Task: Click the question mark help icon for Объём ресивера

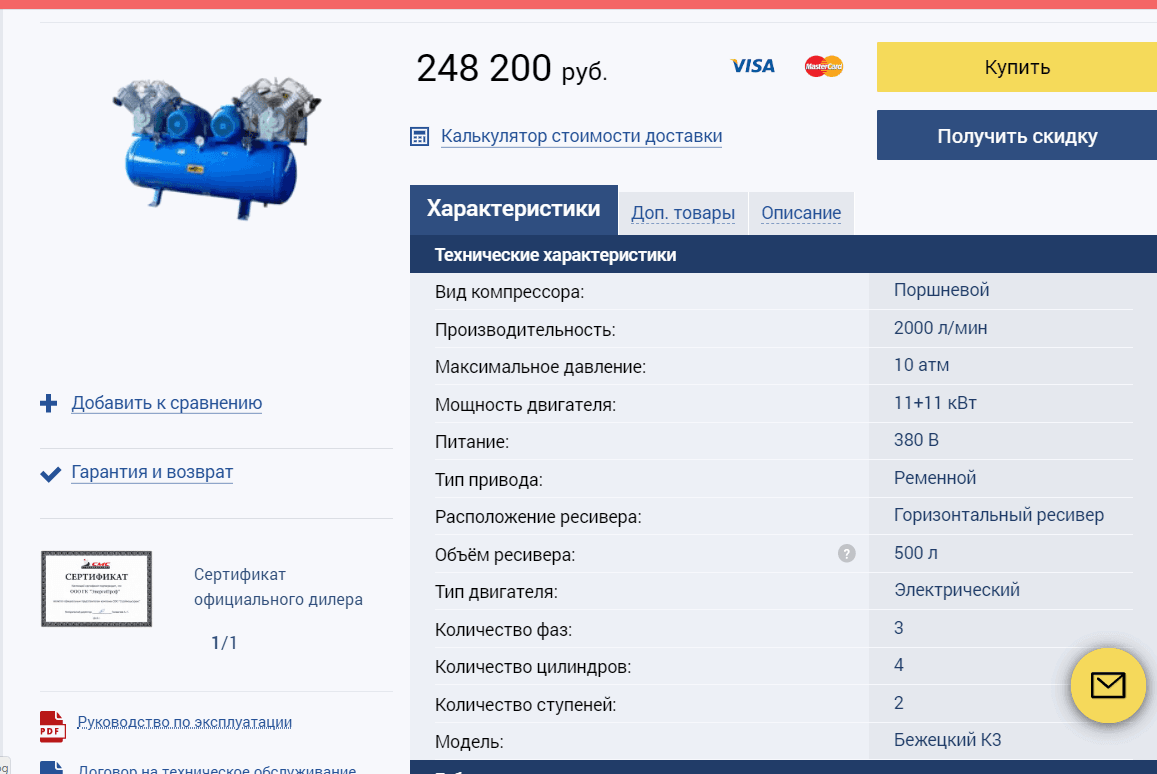Action: [846, 553]
